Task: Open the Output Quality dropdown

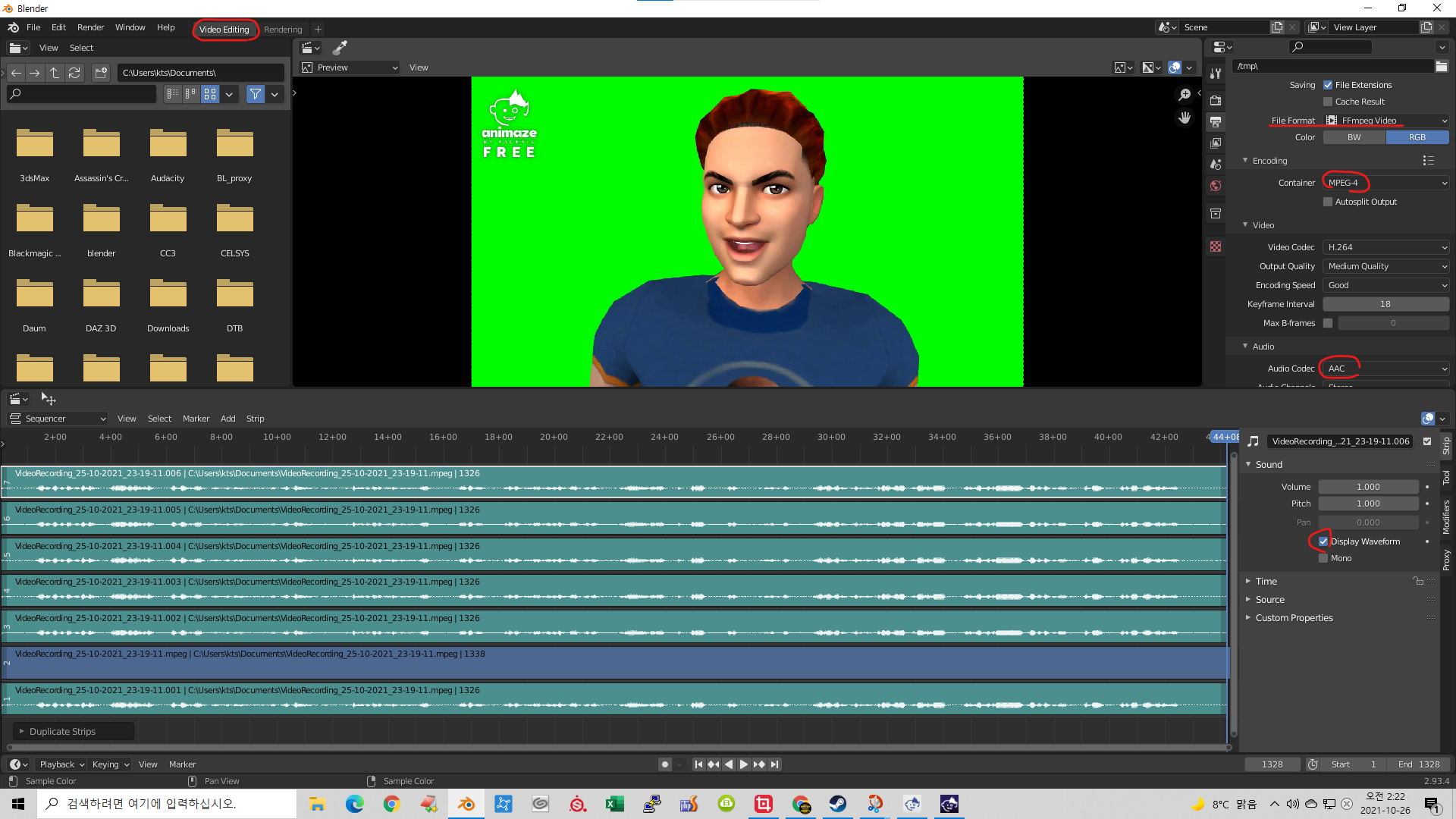Action: click(x=1385, y=266)
